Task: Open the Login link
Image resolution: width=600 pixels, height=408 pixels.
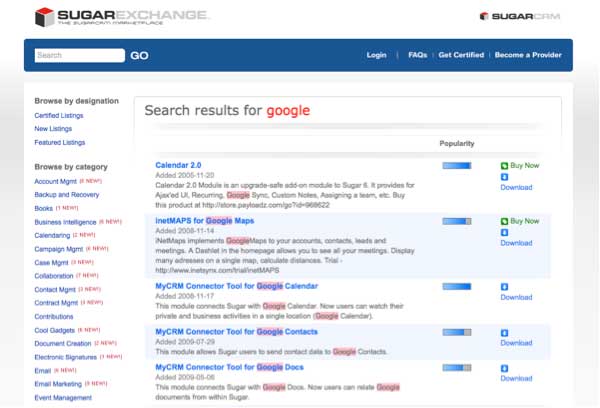Action: coord(377,55)
